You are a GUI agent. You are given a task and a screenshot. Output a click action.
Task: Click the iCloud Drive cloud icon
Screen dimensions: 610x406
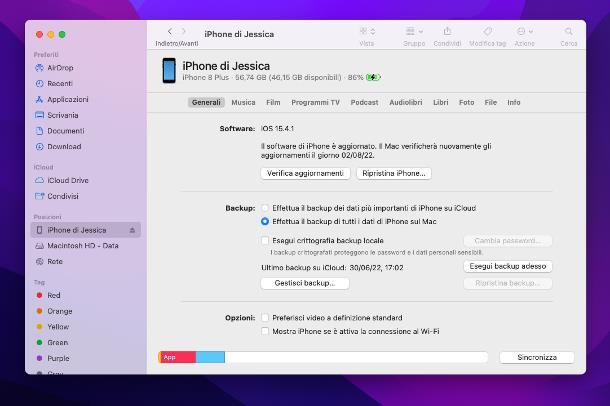pos(39,180)
